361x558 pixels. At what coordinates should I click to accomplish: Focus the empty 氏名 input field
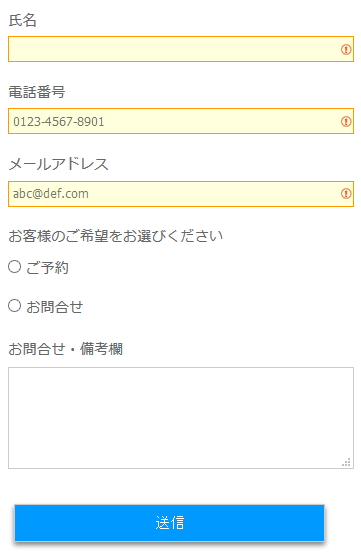coord(181,49)
